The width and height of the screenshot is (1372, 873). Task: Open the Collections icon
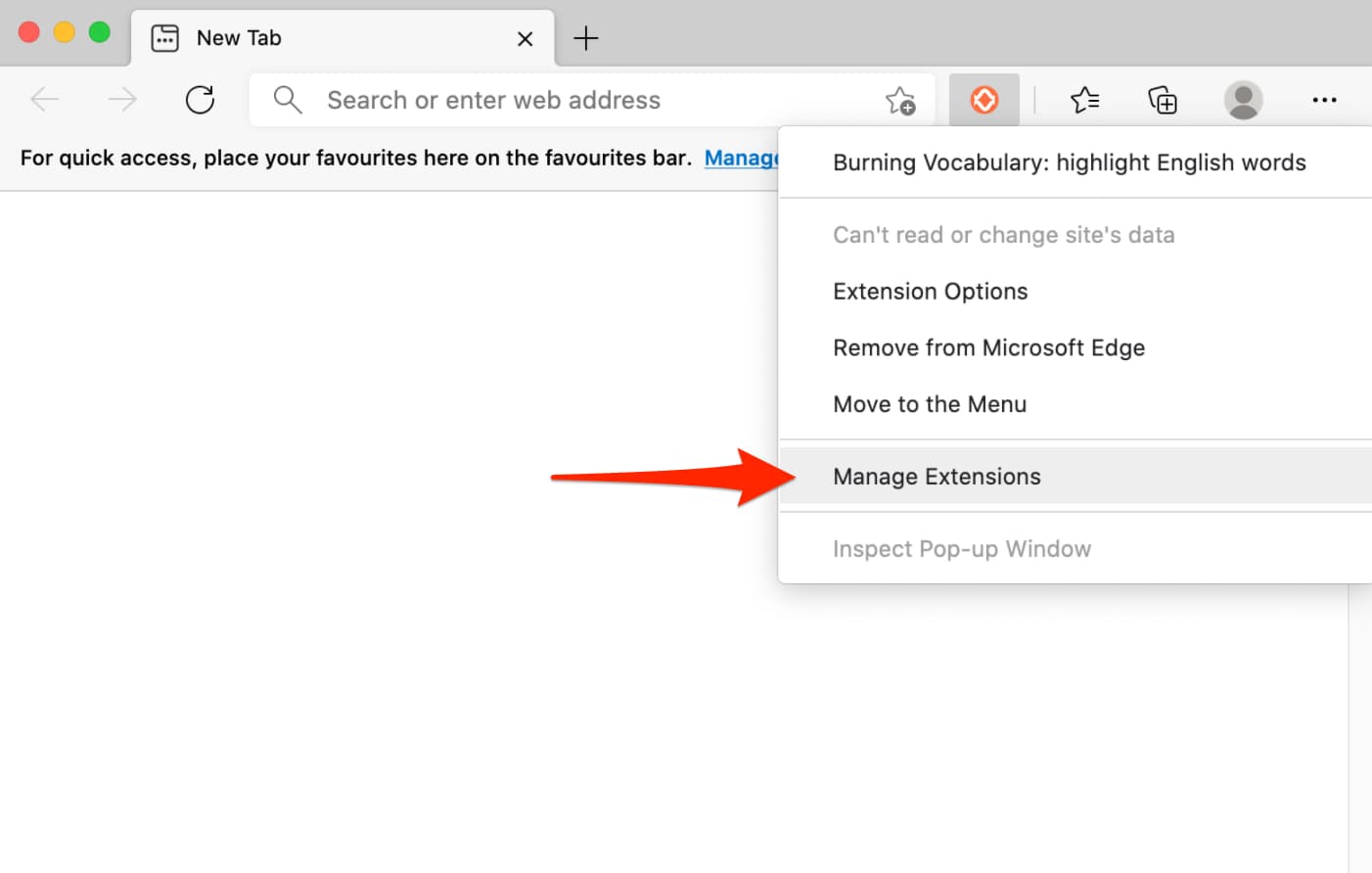(1163, 100)
